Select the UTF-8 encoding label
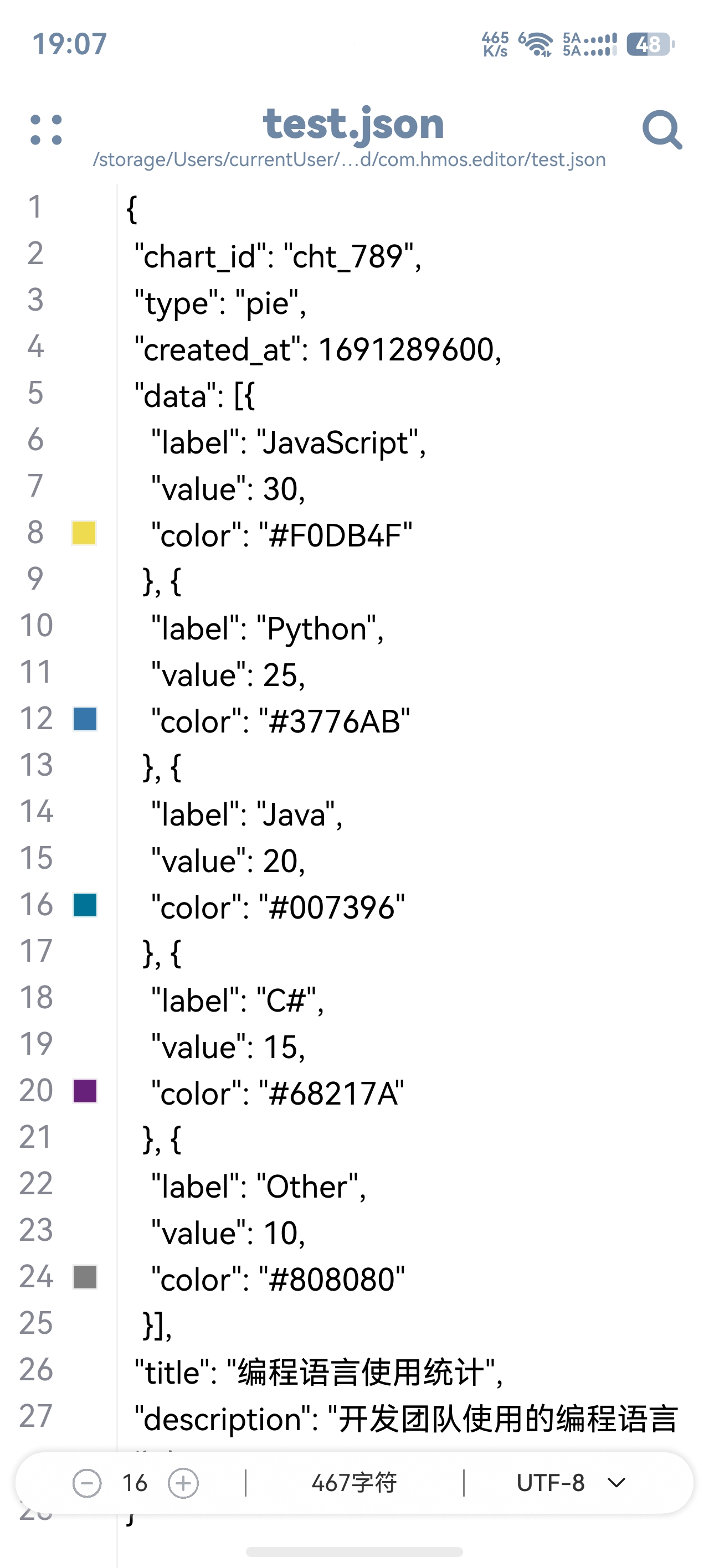 coord(551,1483)
